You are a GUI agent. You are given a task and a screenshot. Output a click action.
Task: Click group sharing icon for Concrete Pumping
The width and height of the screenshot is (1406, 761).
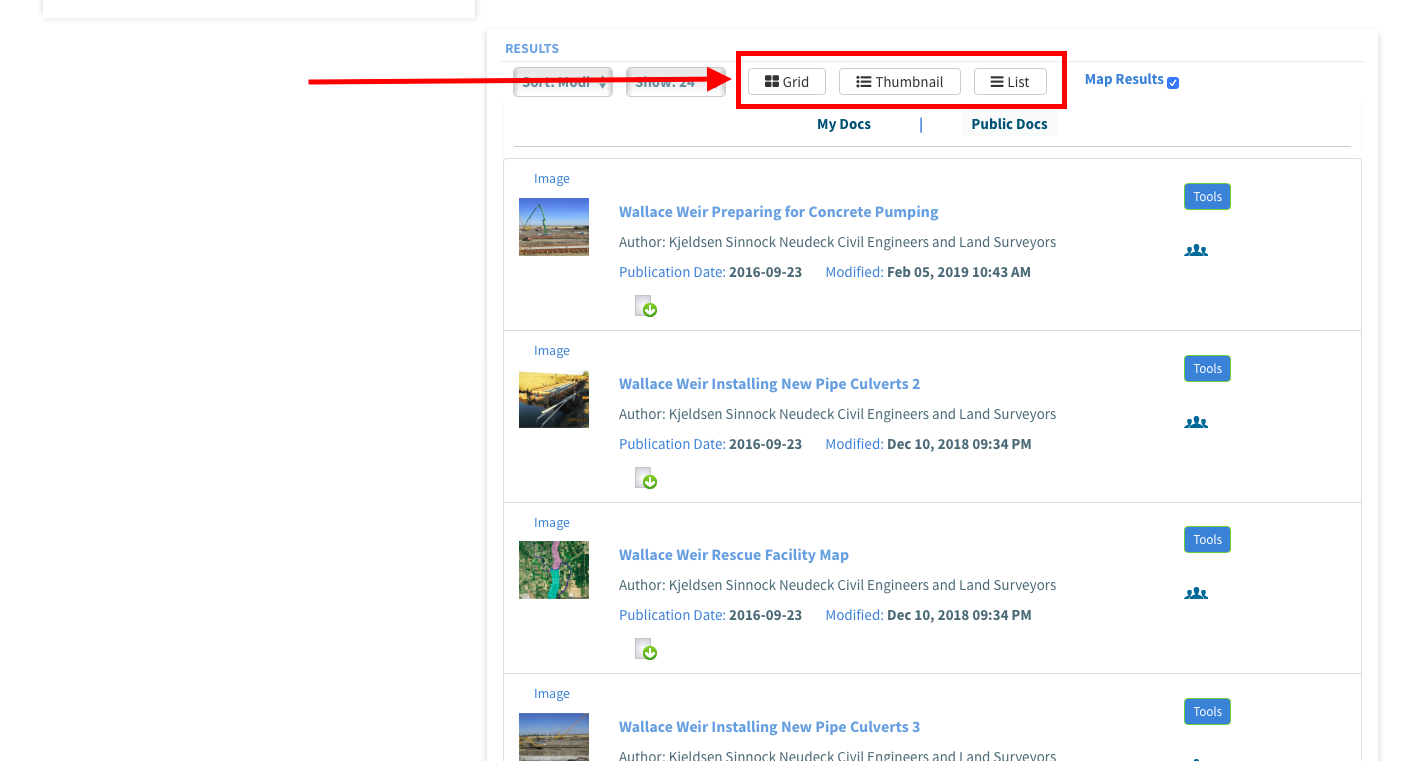[x=1196, y=251]
